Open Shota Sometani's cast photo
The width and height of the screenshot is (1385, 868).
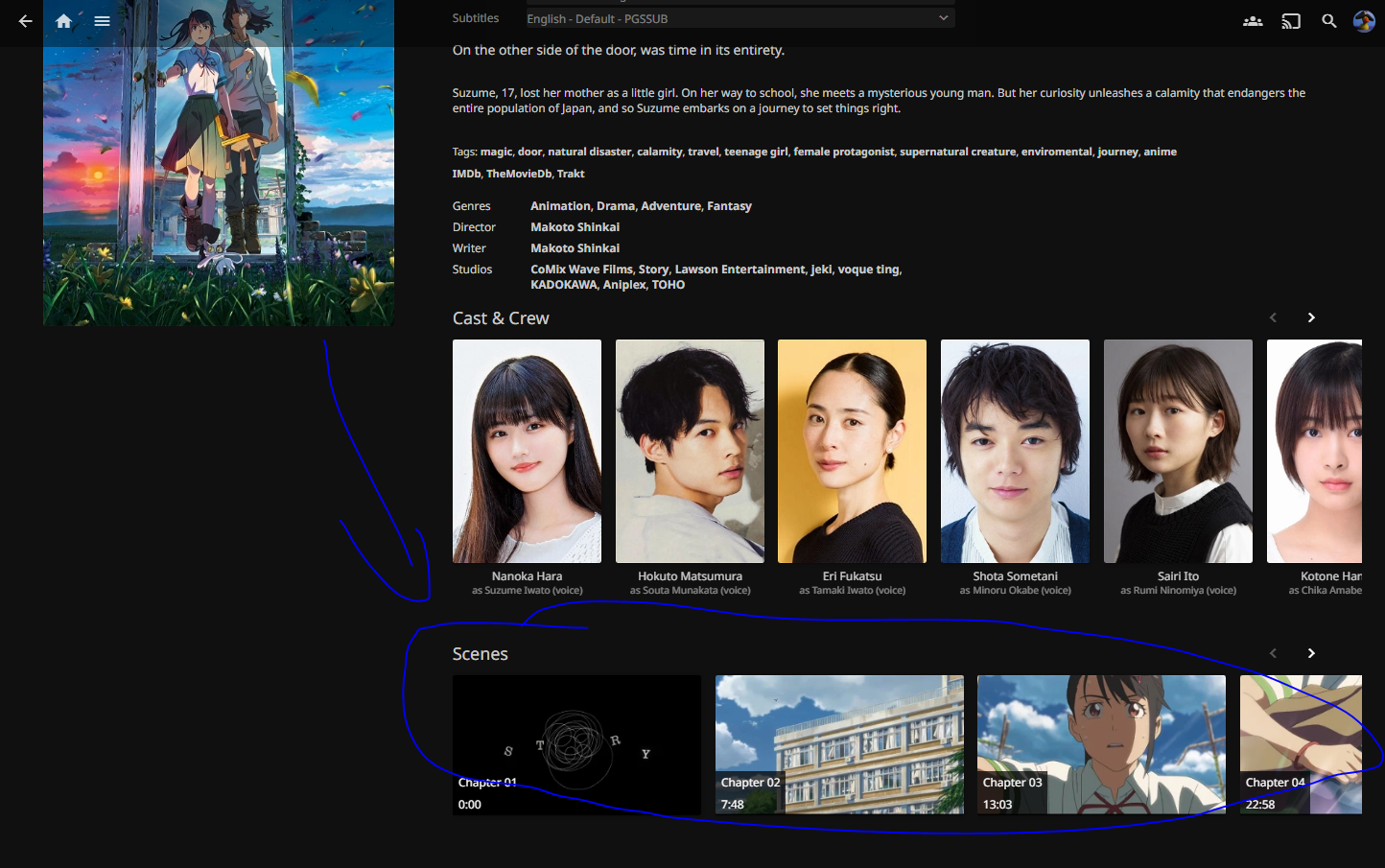point(1015,452)
